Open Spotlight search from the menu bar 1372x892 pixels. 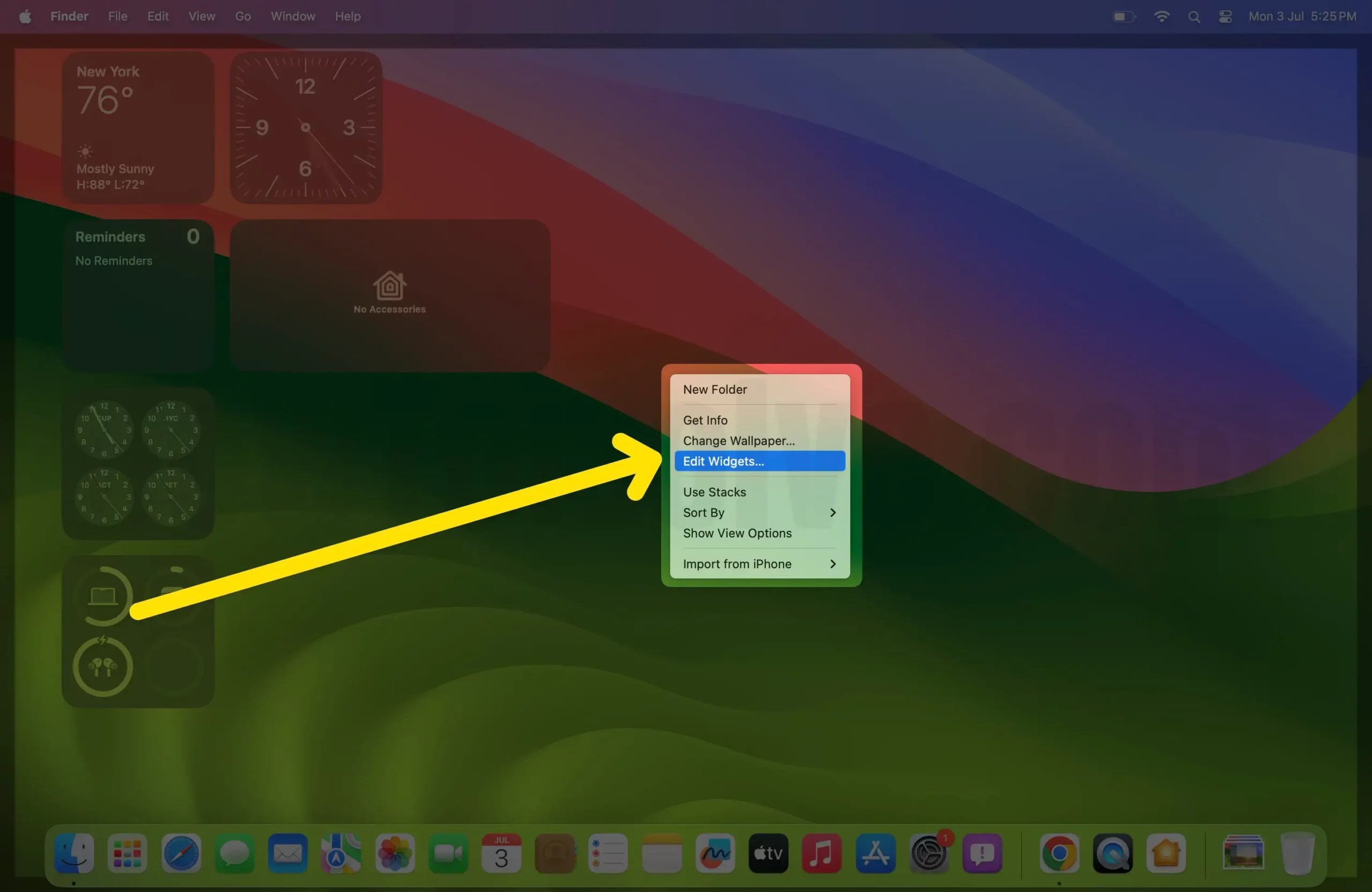(1194, 16)
